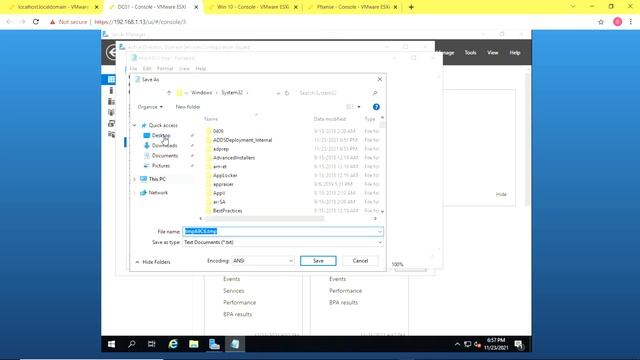
Task: Click the browser reload icon
Action: click(x=36, y=22)
